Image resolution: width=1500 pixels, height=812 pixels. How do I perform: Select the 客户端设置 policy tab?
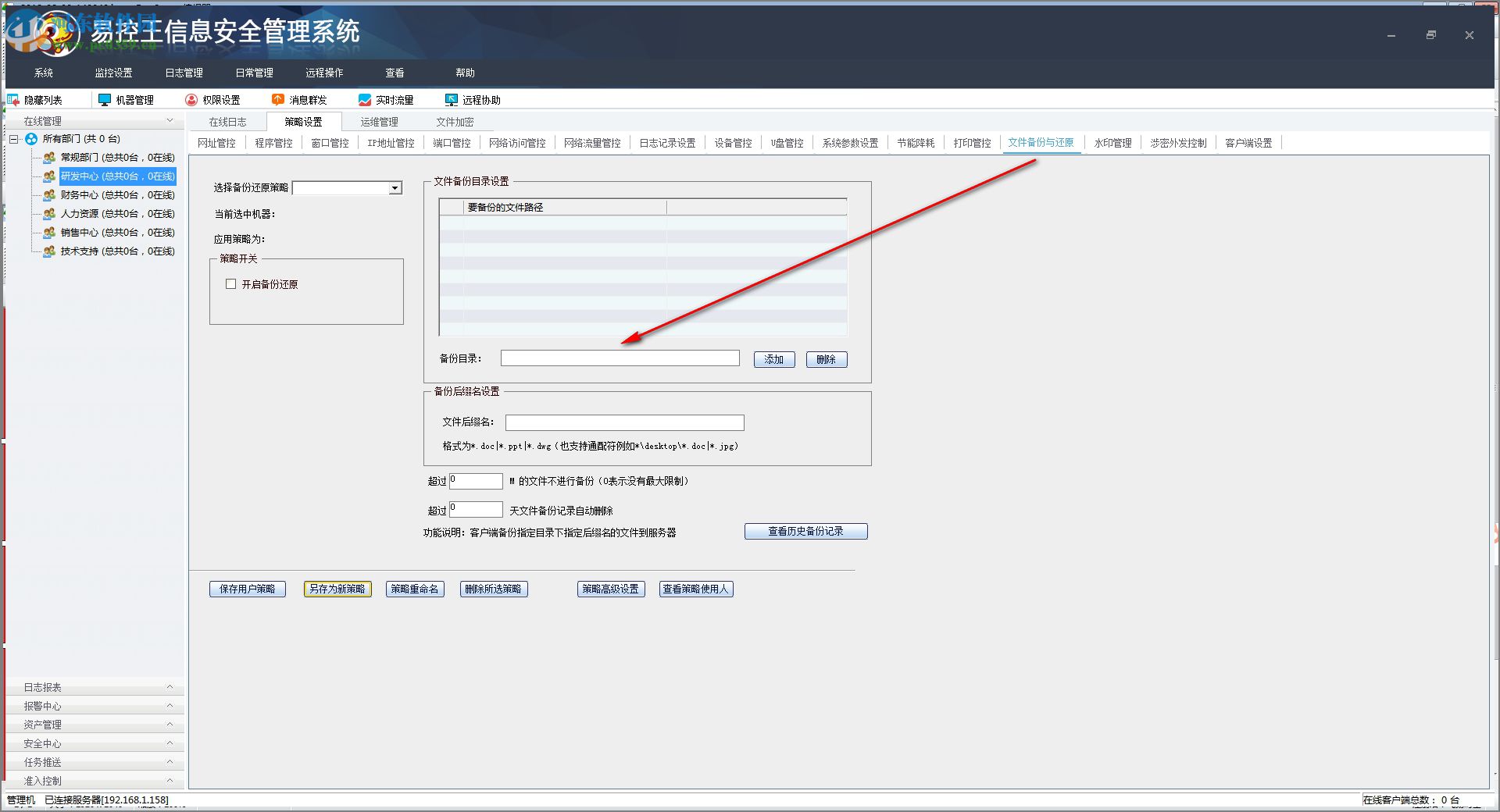1248,143
